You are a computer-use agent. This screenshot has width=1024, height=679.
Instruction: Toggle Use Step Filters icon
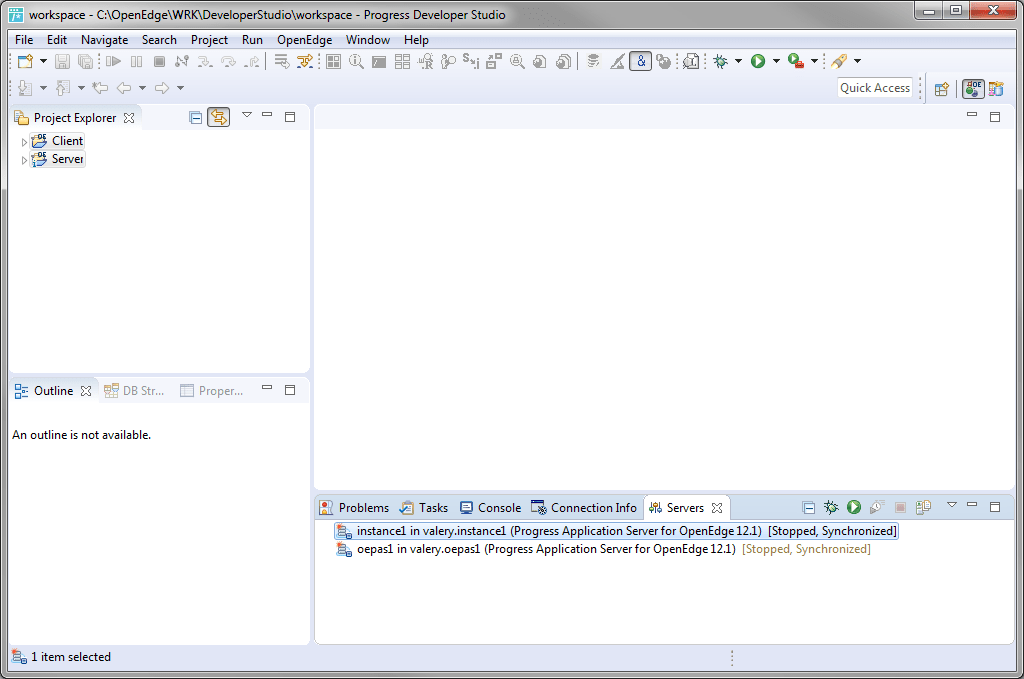(x=304, y=61)
